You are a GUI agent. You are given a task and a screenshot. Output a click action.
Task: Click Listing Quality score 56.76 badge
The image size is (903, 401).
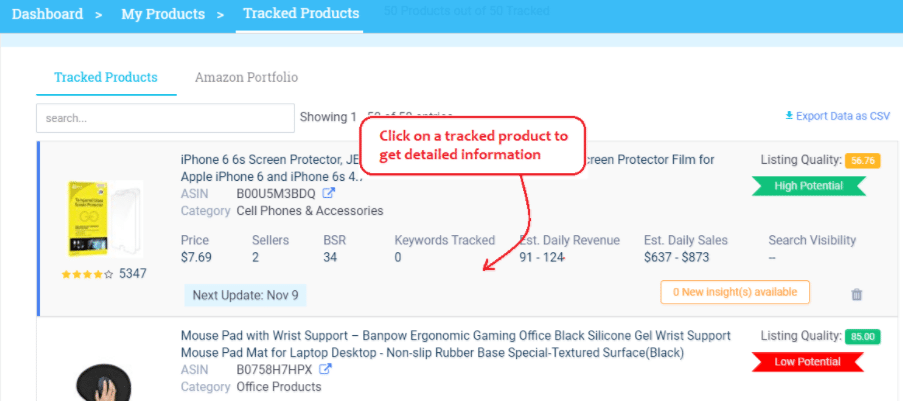coord(863,161)
